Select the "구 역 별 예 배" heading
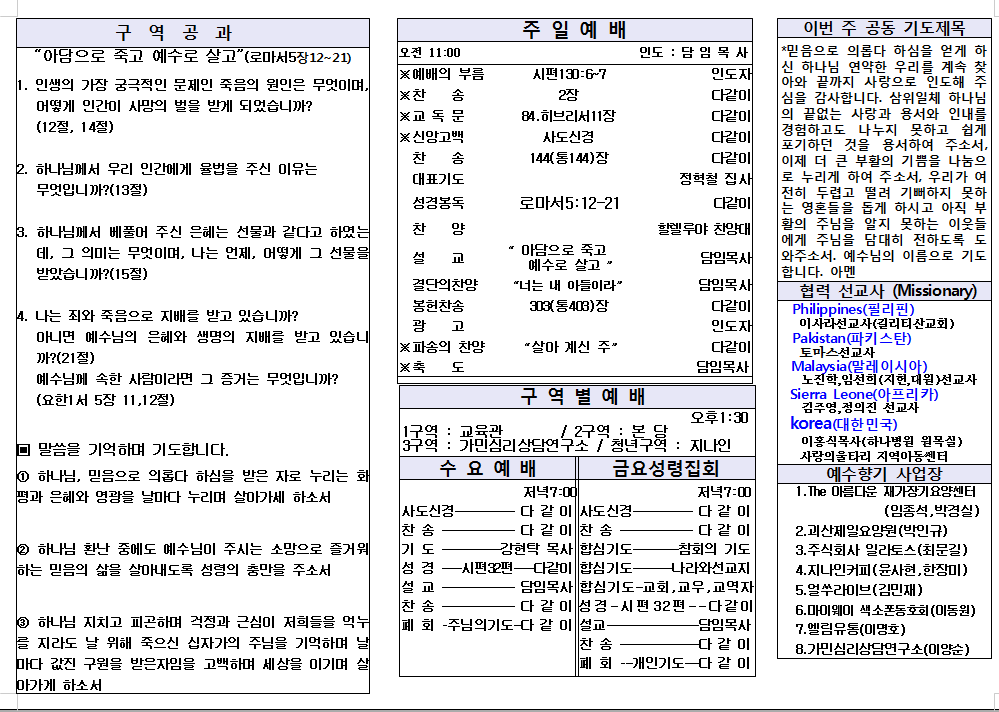 click(583, 396)
